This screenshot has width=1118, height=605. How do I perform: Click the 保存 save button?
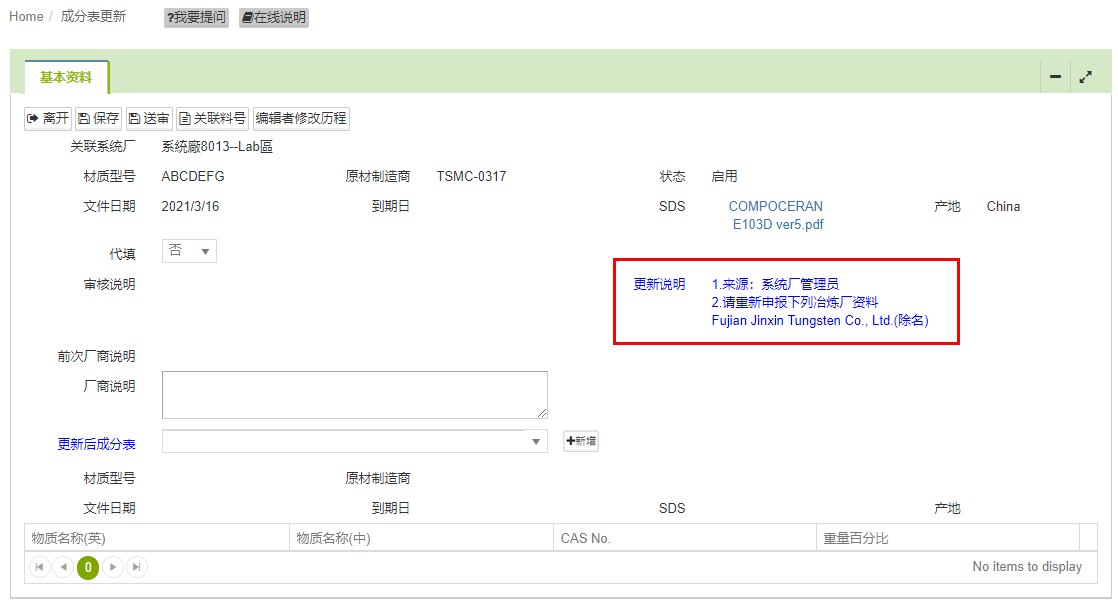tap(98, 118)
